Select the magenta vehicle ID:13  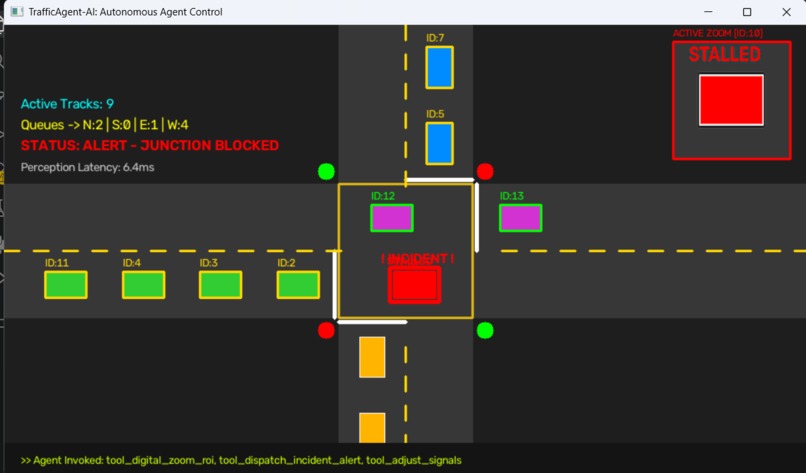point(520,218)
